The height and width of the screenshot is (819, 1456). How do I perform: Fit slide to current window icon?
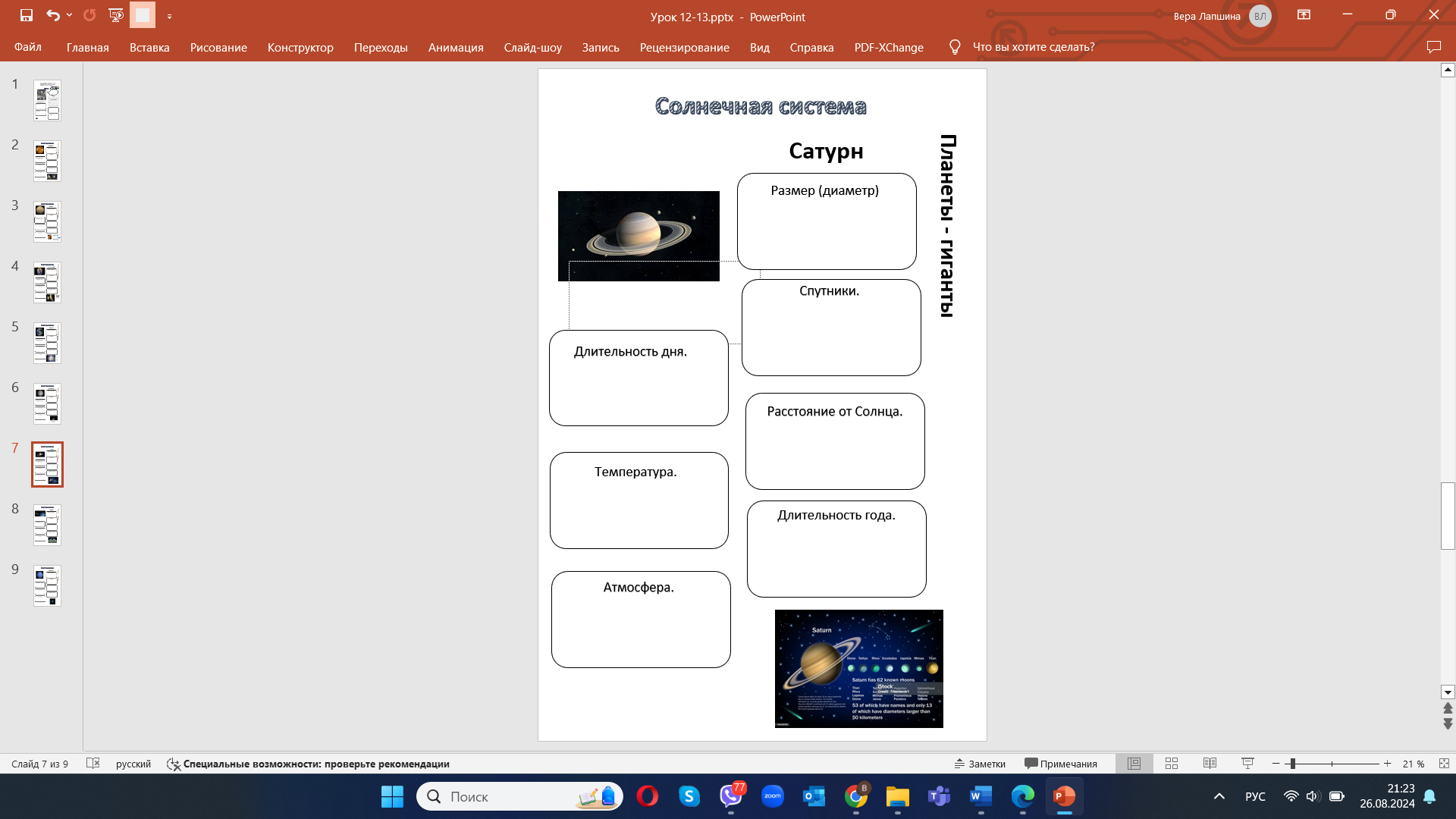click(x=1444, y=764)
